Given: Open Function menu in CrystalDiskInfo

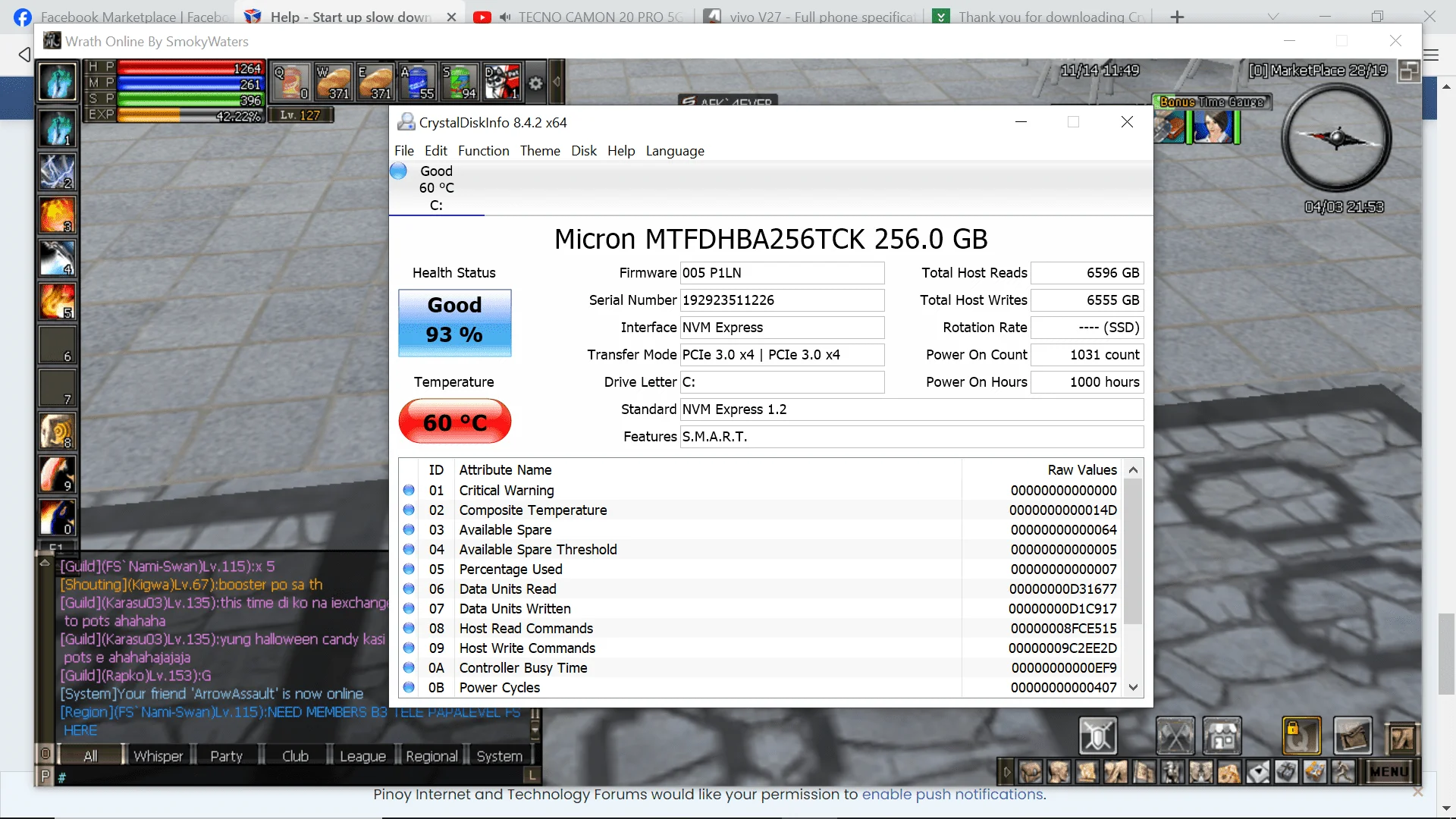Looking at the screenshot, I should (484, 151).
